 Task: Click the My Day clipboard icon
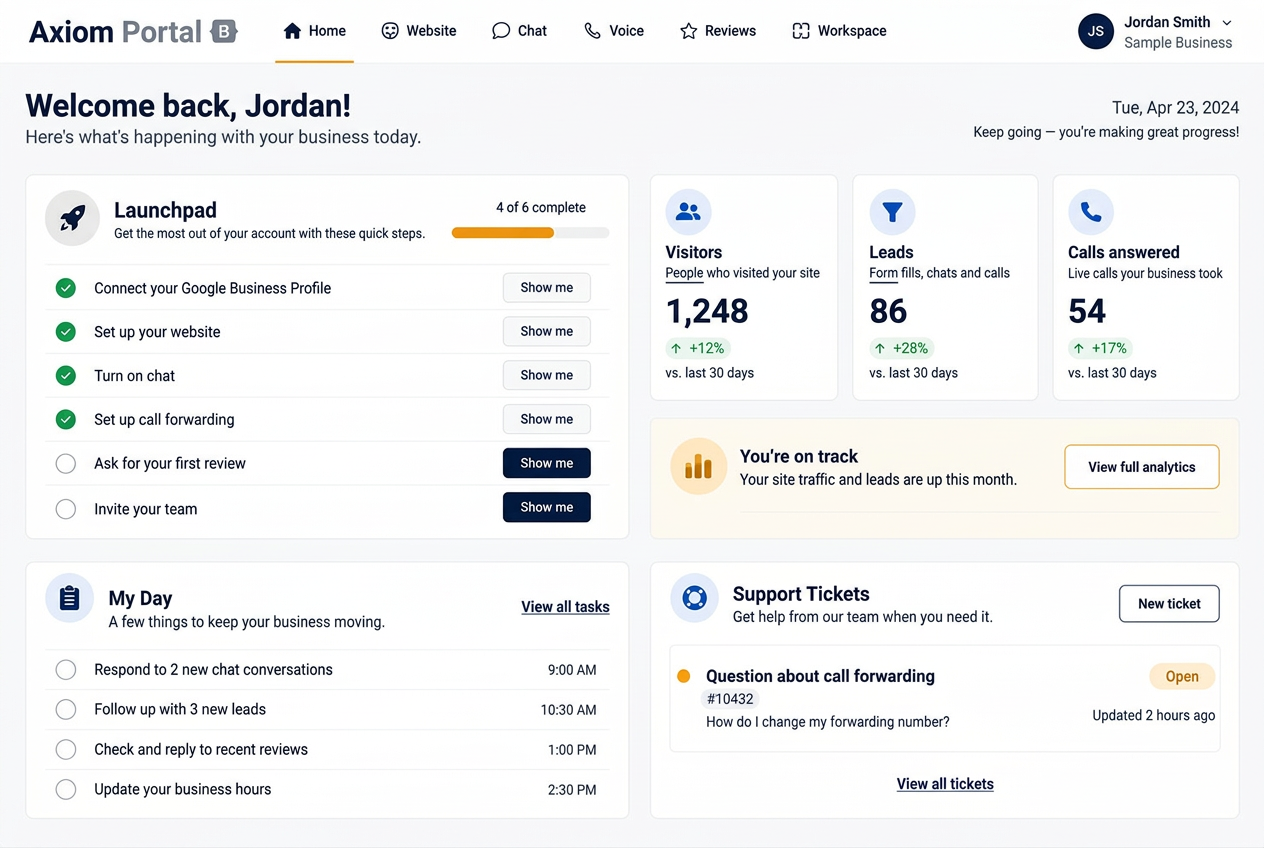(x=69, y=599)
